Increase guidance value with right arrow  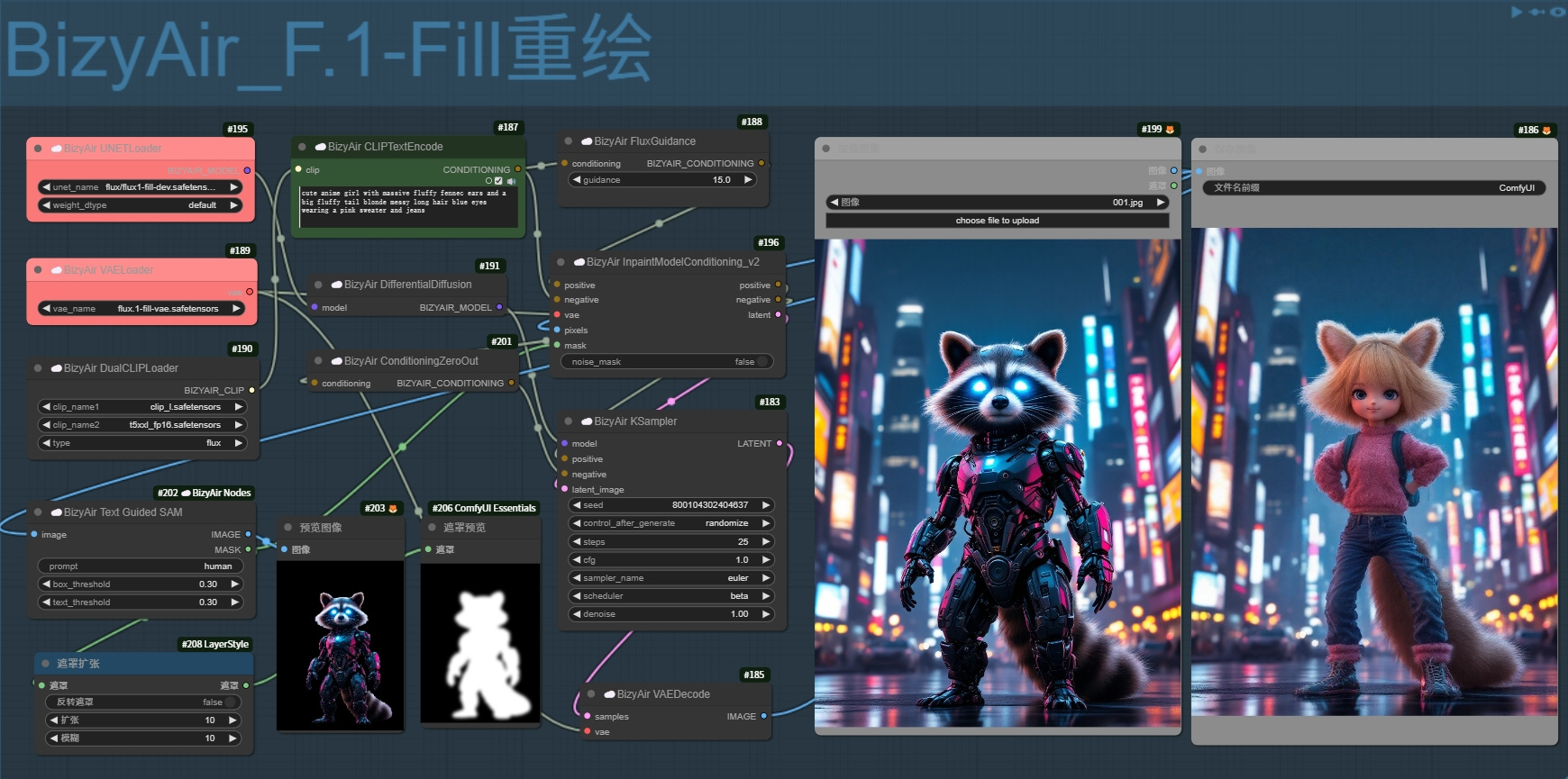[747, 180]
